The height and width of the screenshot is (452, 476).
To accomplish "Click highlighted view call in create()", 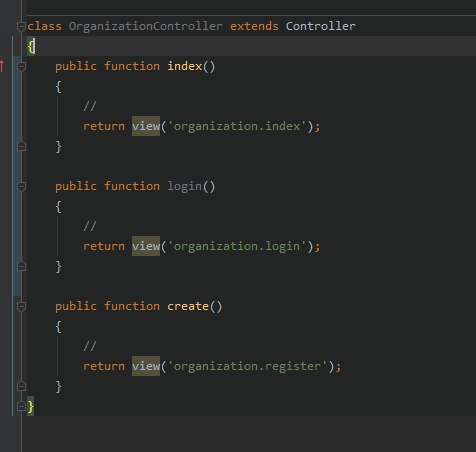I will click(x=146, y=366).
